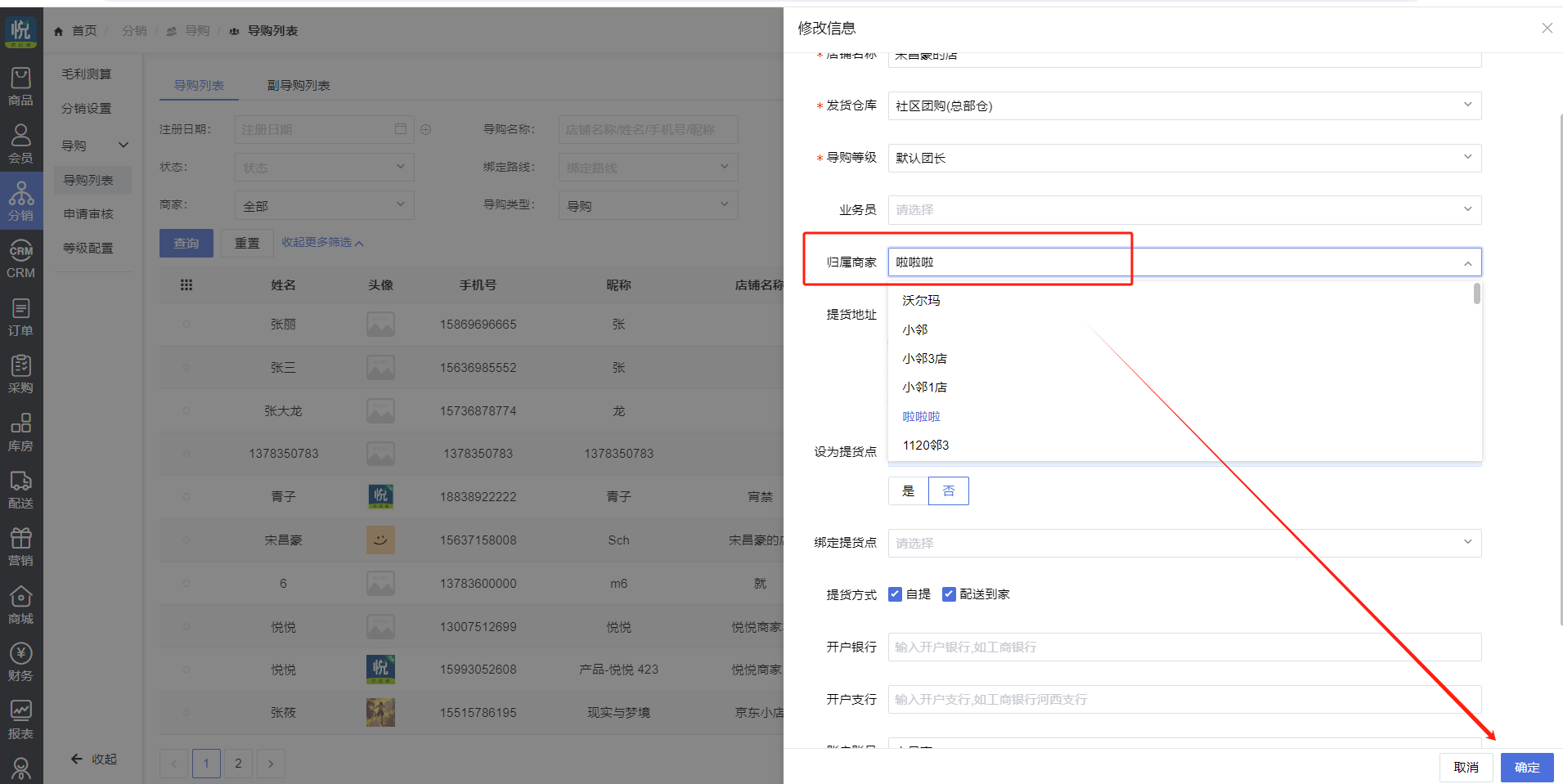Screen dimensions: 1563x784
Task: Open the CRM sidebar module
Action: tap(20, 259)
